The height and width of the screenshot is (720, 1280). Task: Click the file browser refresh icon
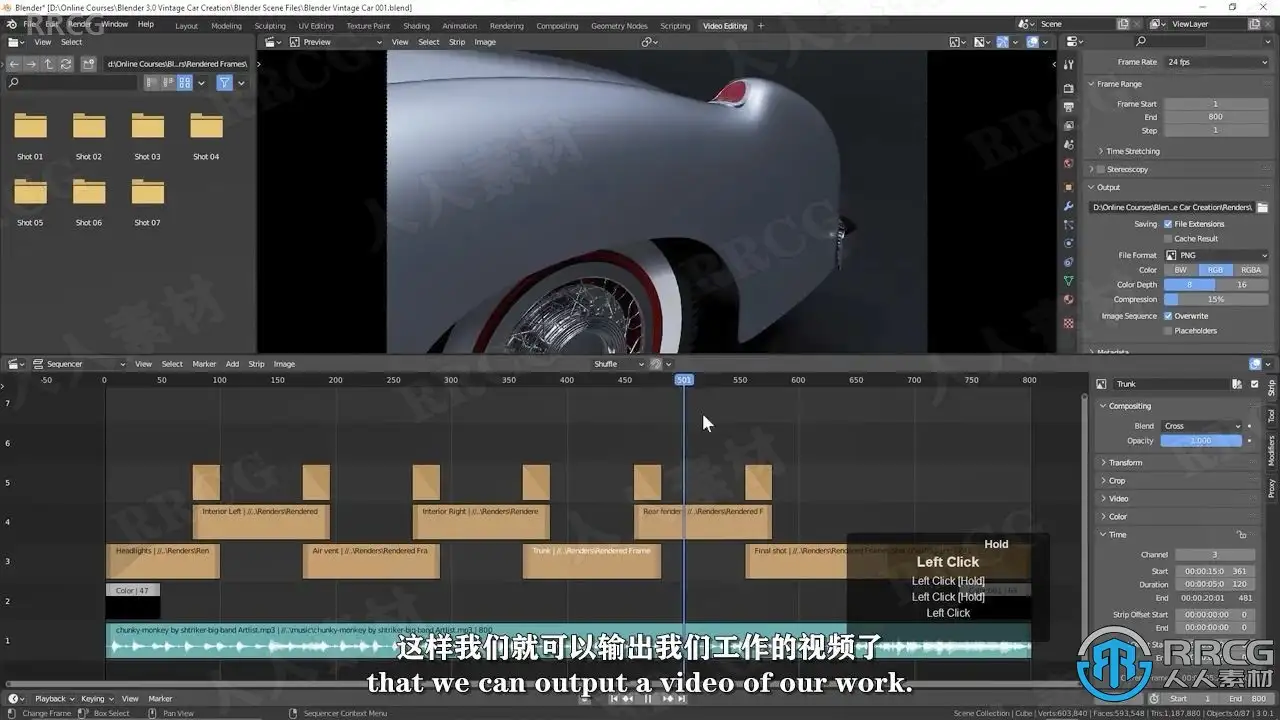click(66, 64)
